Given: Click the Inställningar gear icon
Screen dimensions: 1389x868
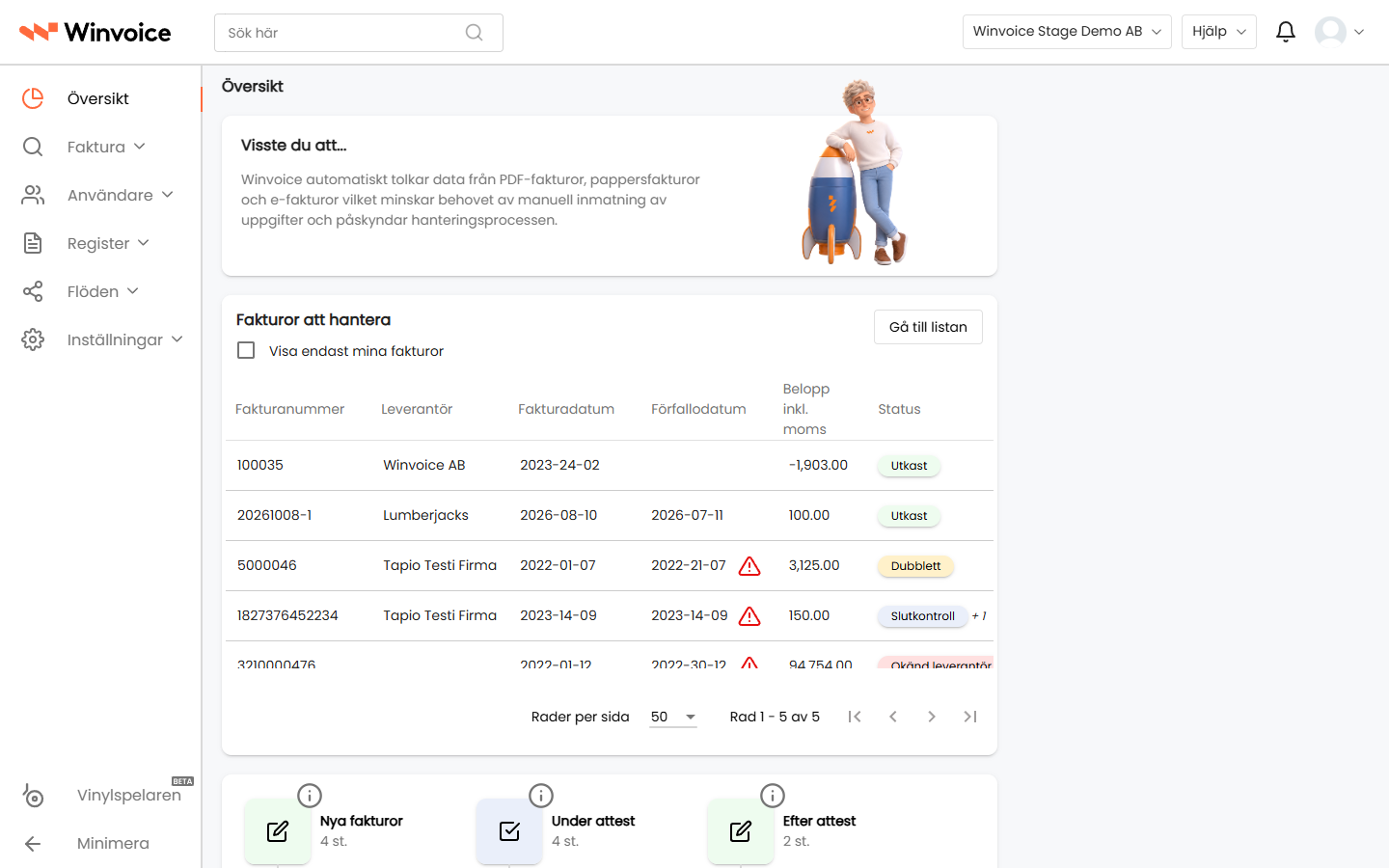Looking at the screenshot, I should pyautogui.click(x=33, y=339).
